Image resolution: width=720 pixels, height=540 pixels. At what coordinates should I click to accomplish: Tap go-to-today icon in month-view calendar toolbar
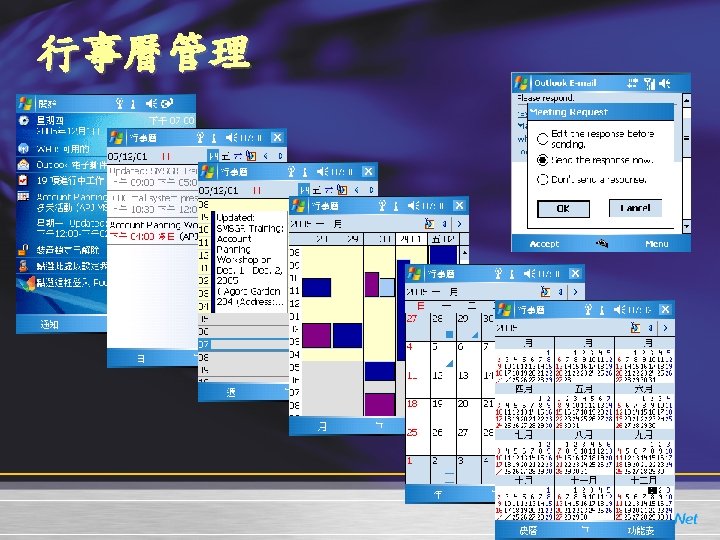tap(545, 292)
